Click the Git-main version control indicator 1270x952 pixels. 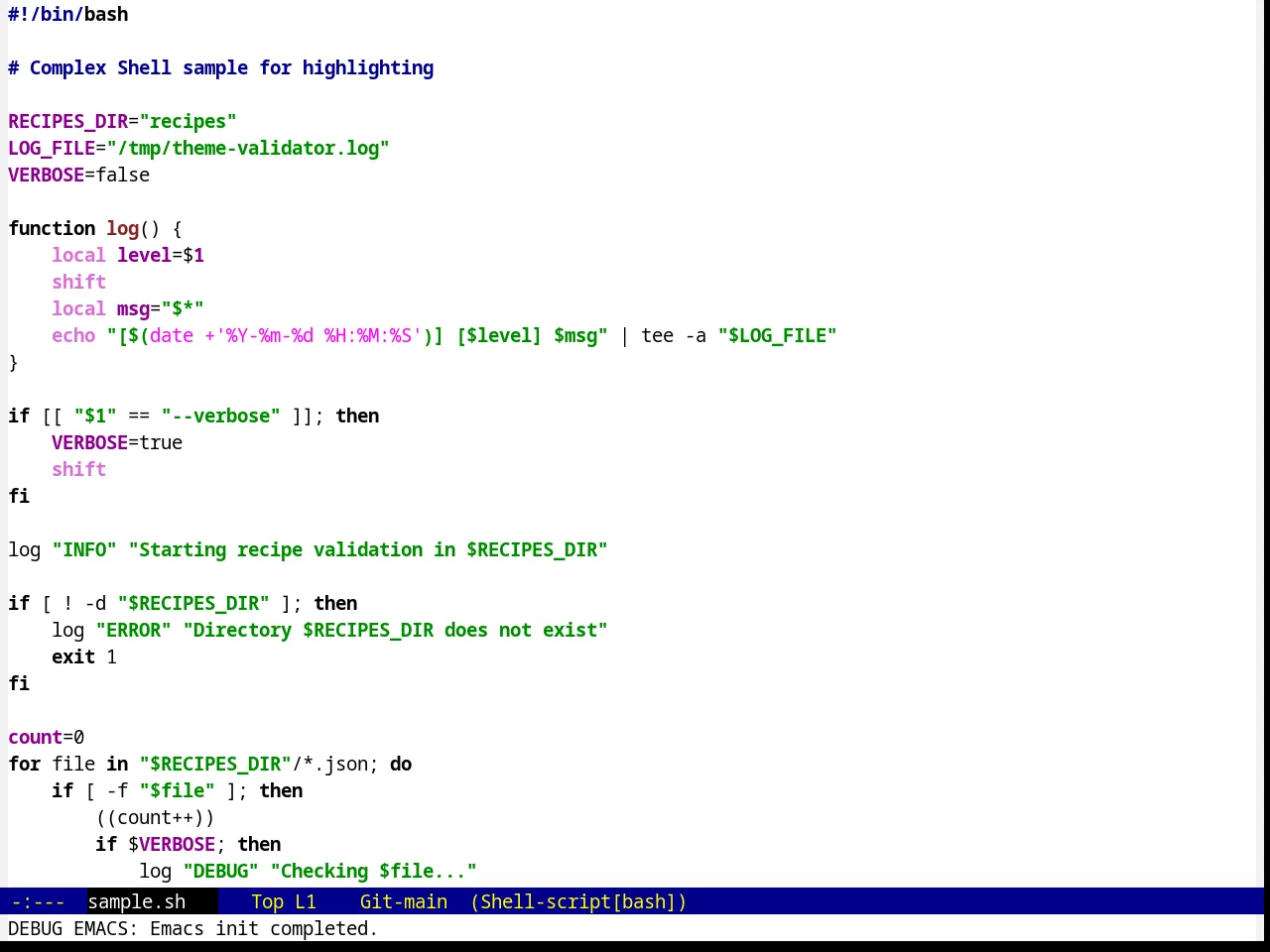404,901
